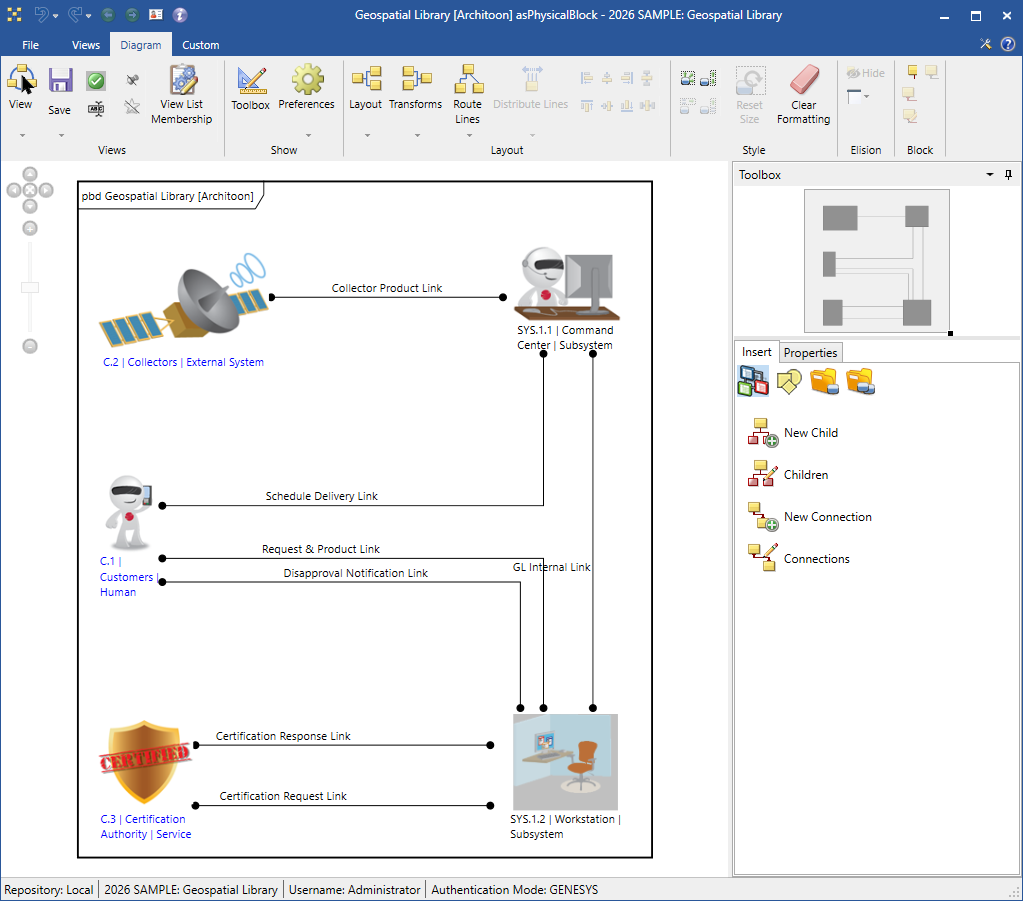Click the Save floppy disk icon
1023x901 pixels.
[60, 81]
